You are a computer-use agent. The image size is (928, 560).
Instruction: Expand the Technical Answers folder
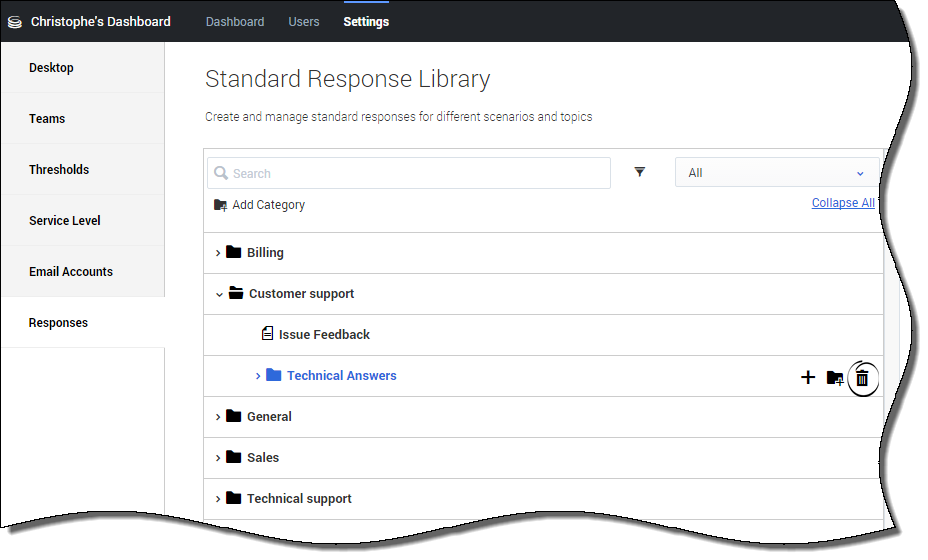pos(258,376)
